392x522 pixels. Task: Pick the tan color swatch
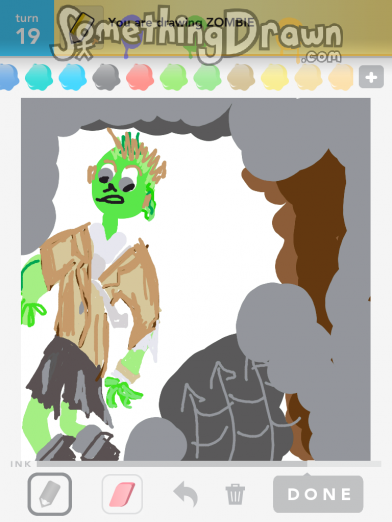[241, 77]
